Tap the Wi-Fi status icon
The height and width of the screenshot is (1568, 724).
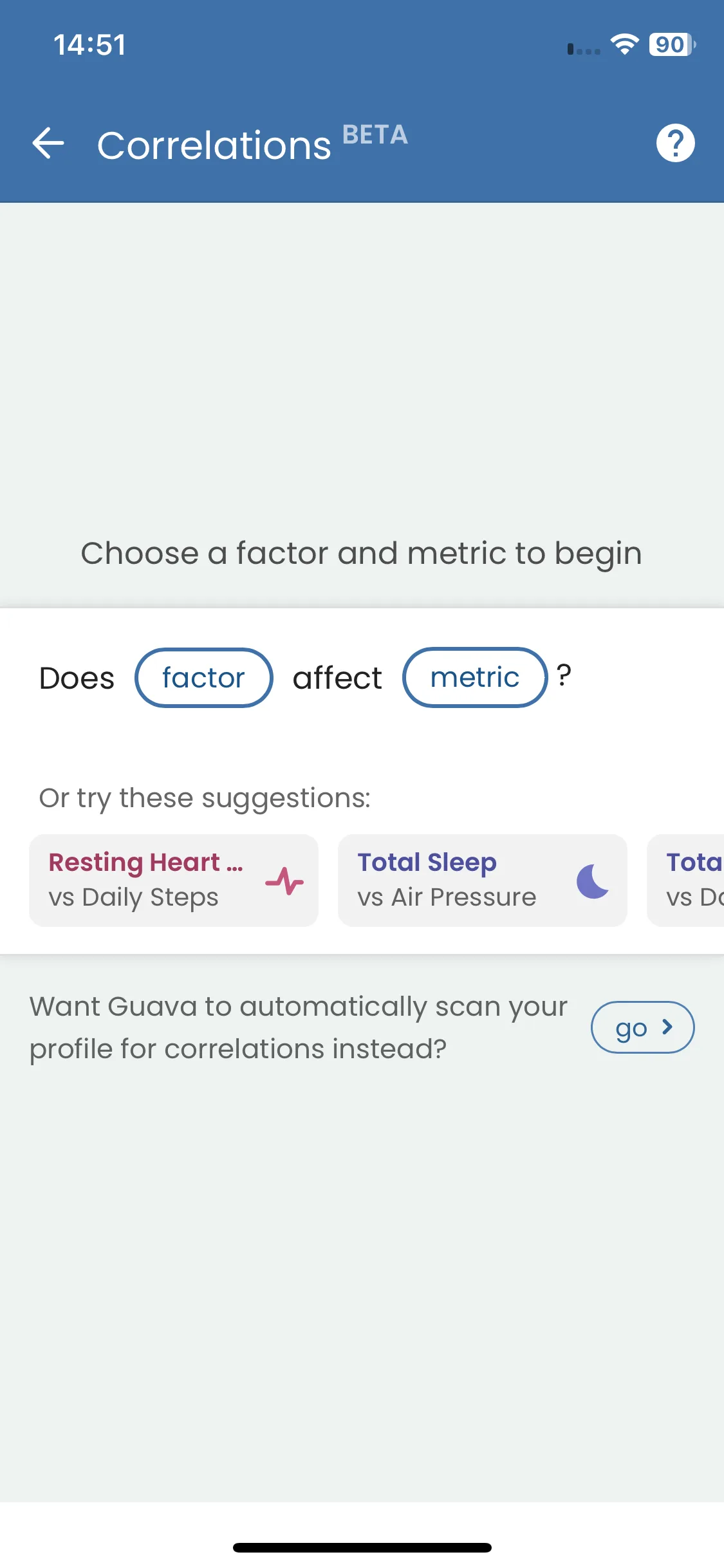624,44
